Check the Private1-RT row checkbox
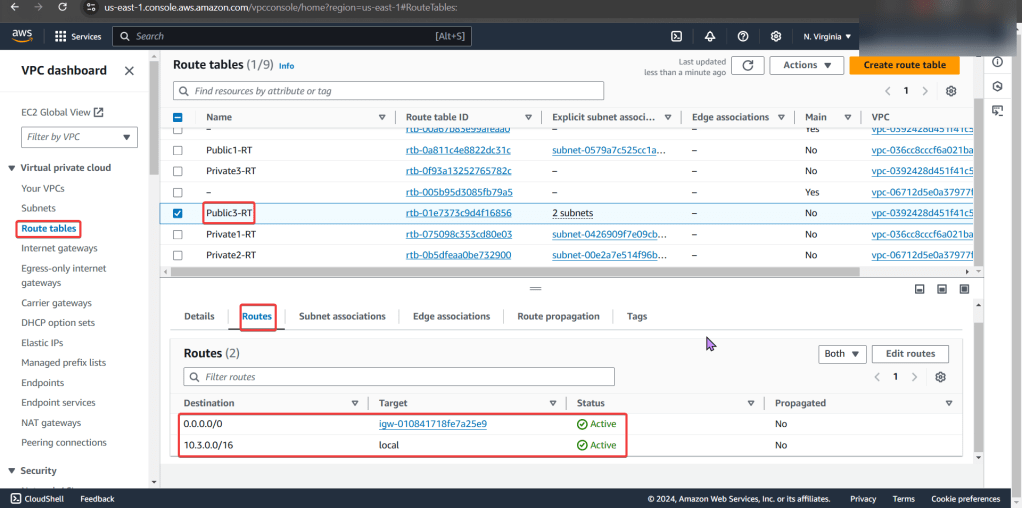The width and height of the screenshot is (1022, 508). click(x=178, y=234)
